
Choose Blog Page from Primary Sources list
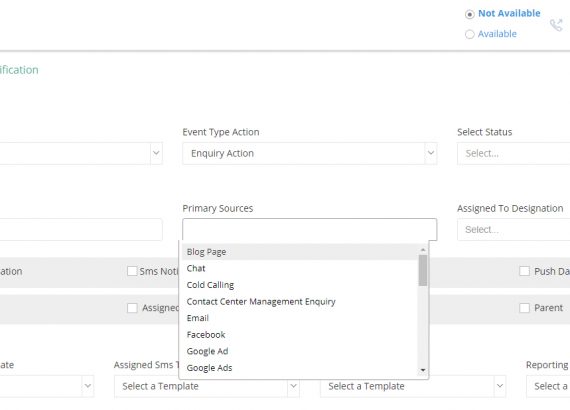tap(300, 252)
